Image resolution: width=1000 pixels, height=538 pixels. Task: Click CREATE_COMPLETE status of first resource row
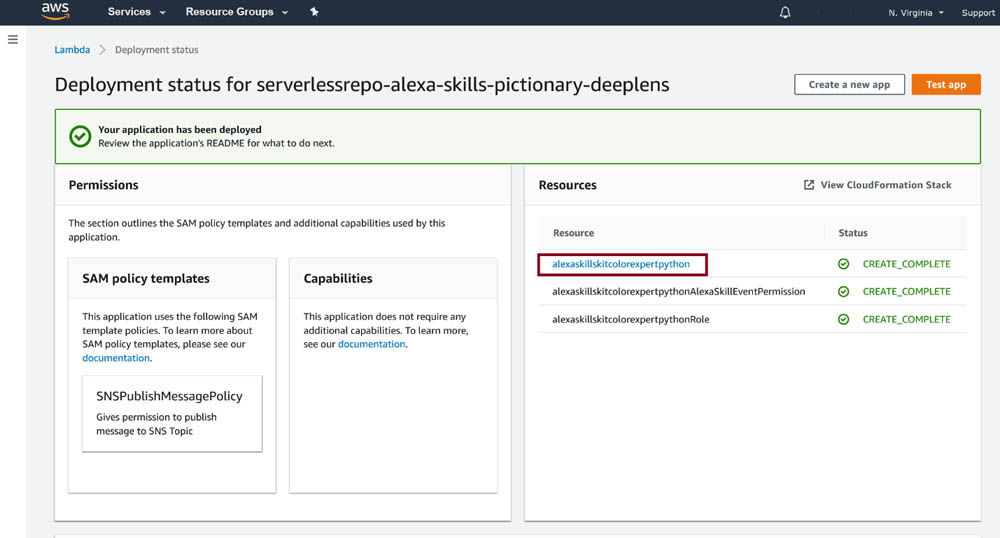pos(906,264)
